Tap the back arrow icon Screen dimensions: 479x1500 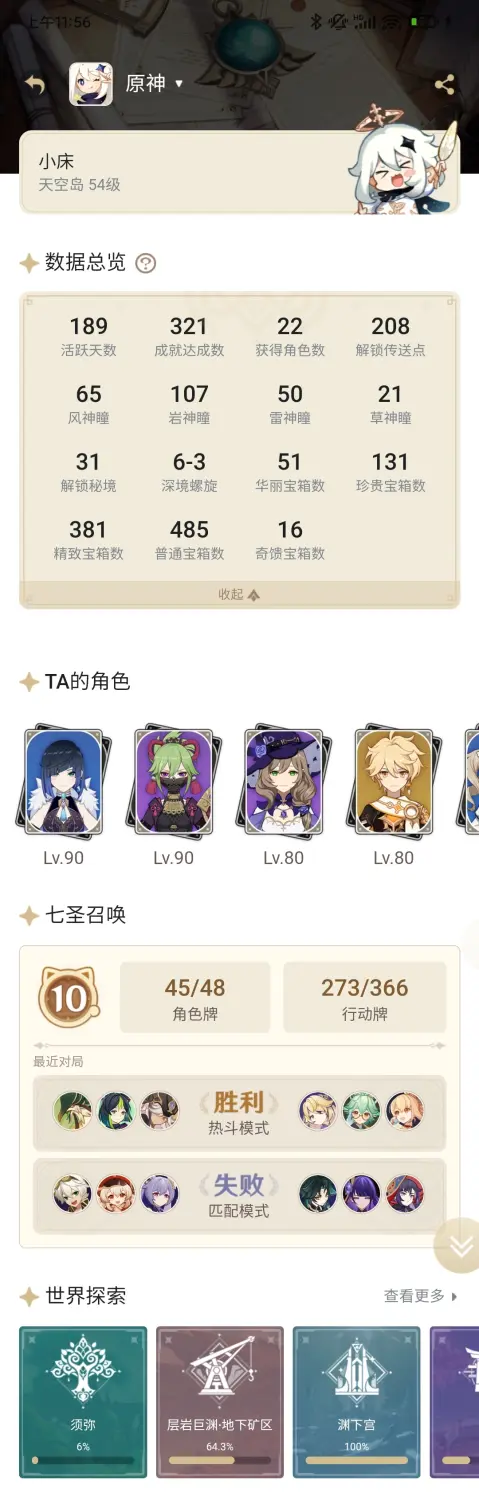[35, 84]
